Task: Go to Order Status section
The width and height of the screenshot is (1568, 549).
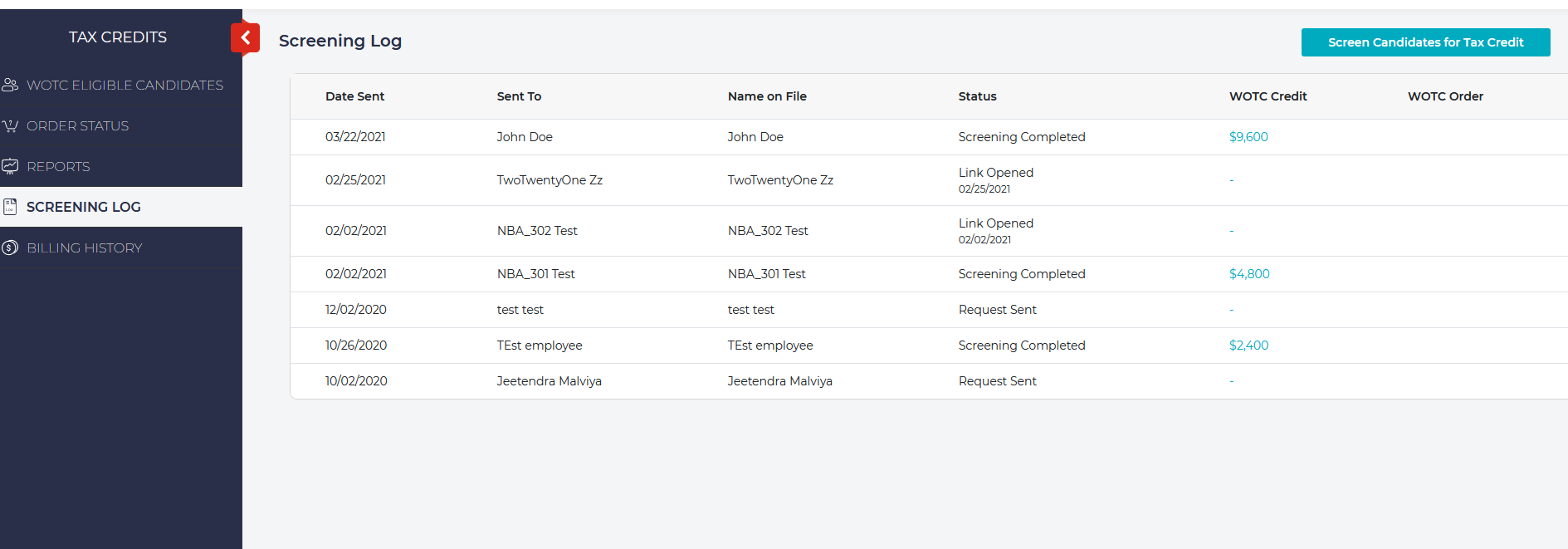Action: pos(77,126)
